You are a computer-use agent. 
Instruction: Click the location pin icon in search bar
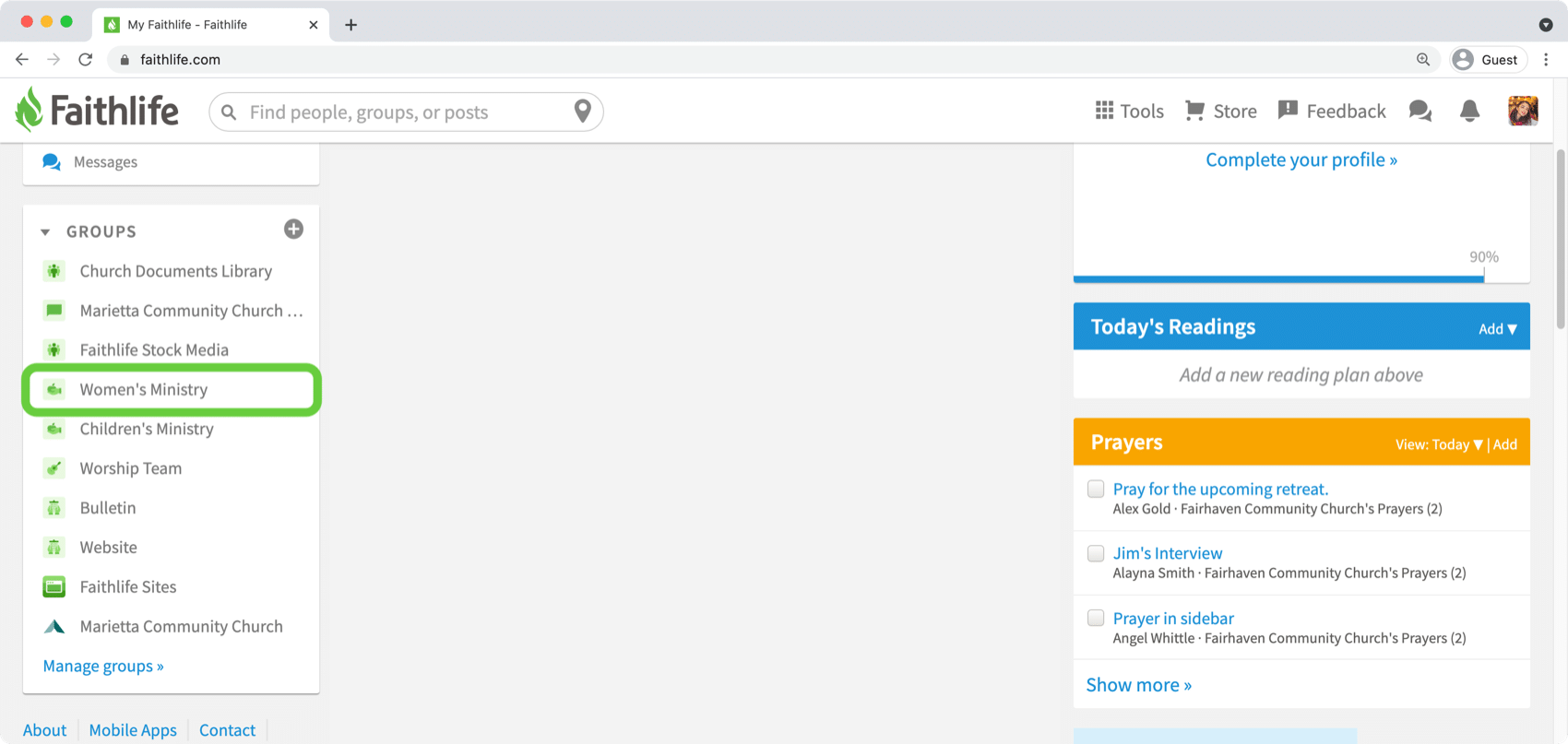(583, 112)
